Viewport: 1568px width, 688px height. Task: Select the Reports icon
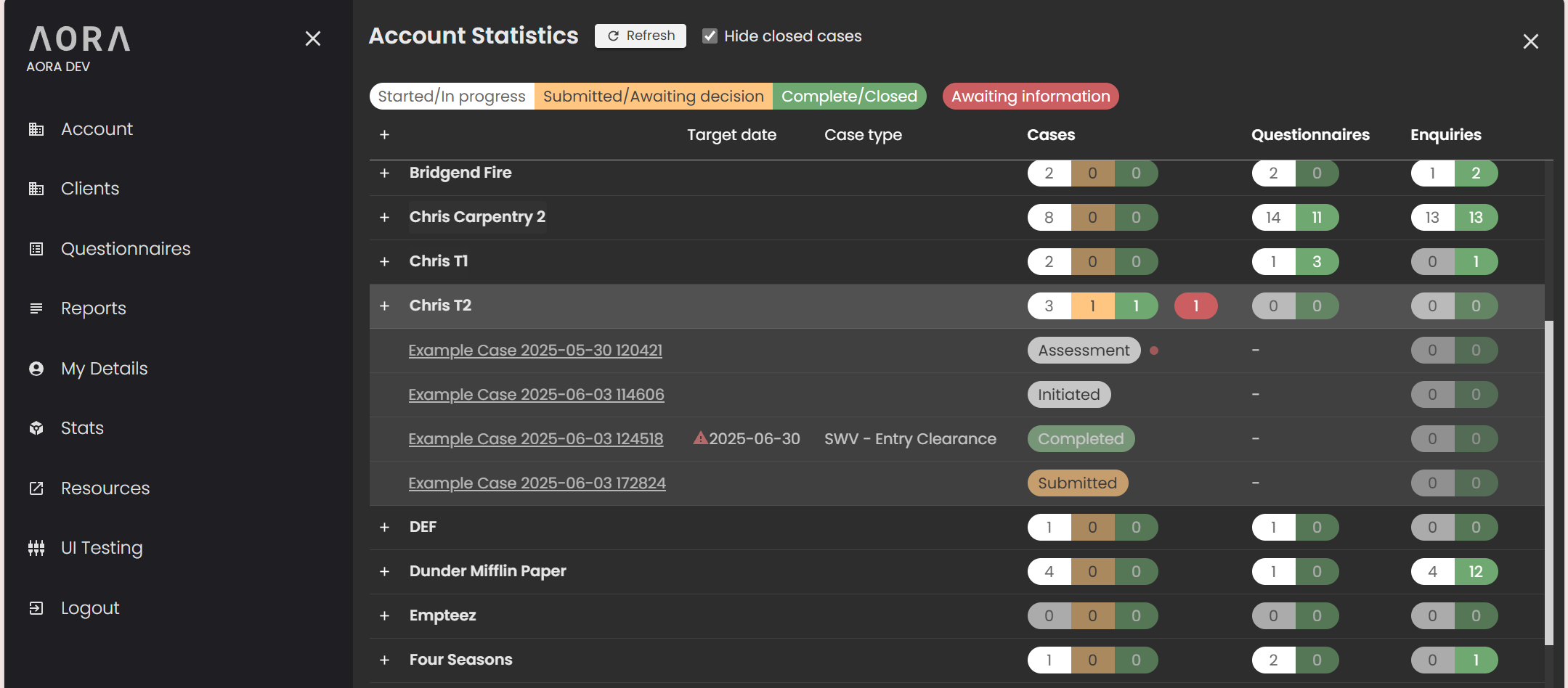36,308
